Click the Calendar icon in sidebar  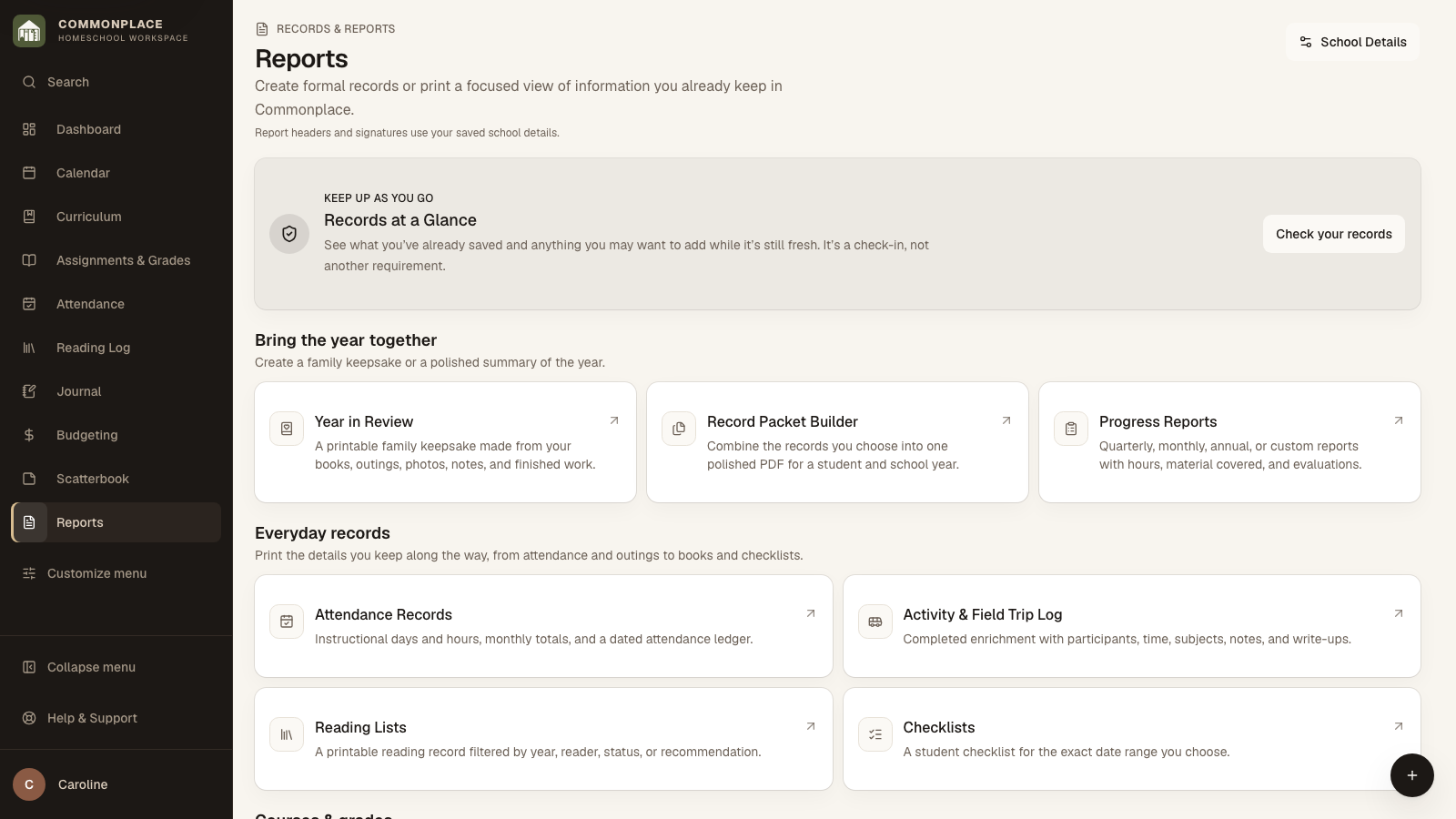(x=29, y=173)
